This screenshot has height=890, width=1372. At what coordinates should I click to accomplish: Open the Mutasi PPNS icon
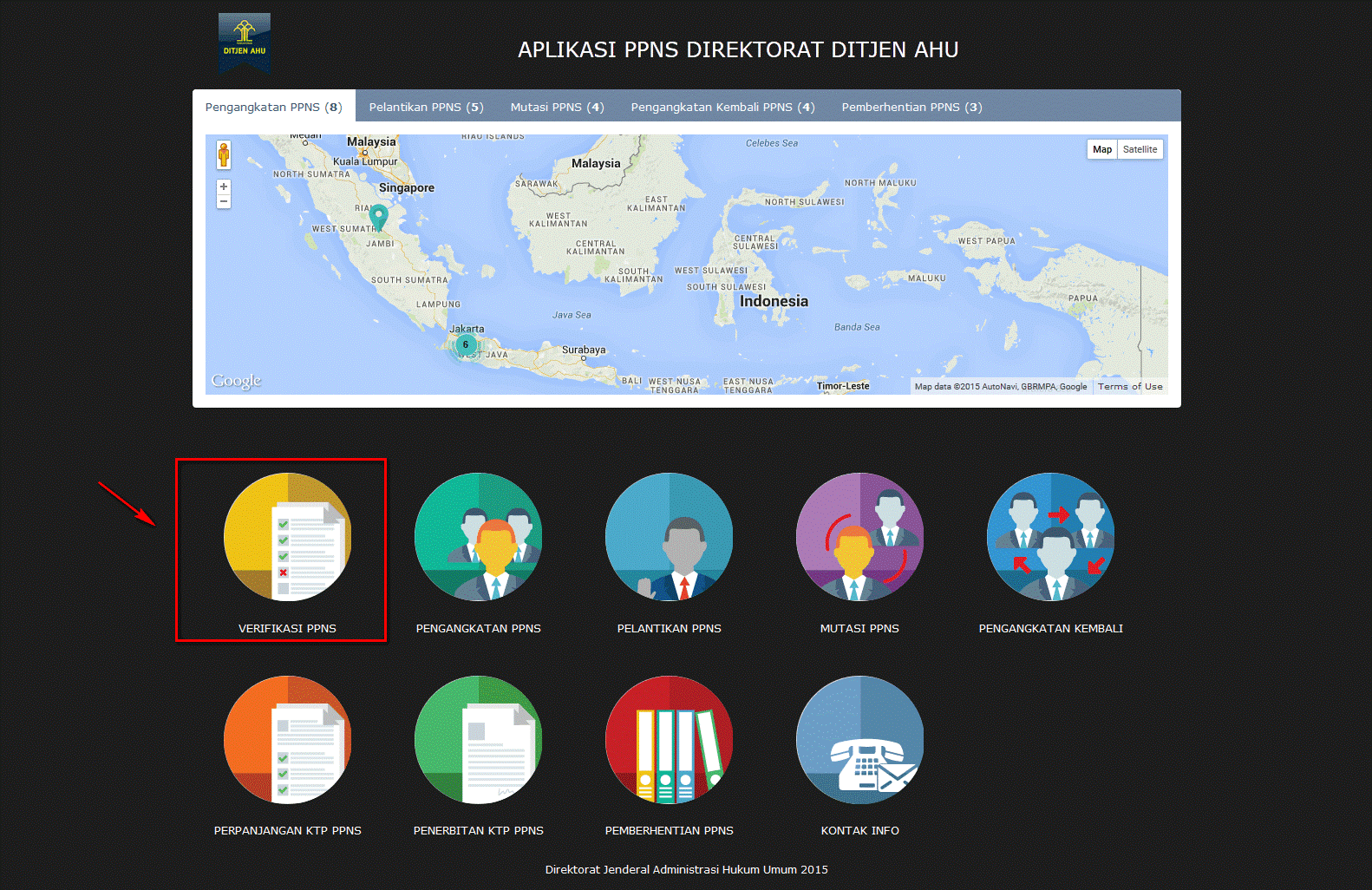859,537
